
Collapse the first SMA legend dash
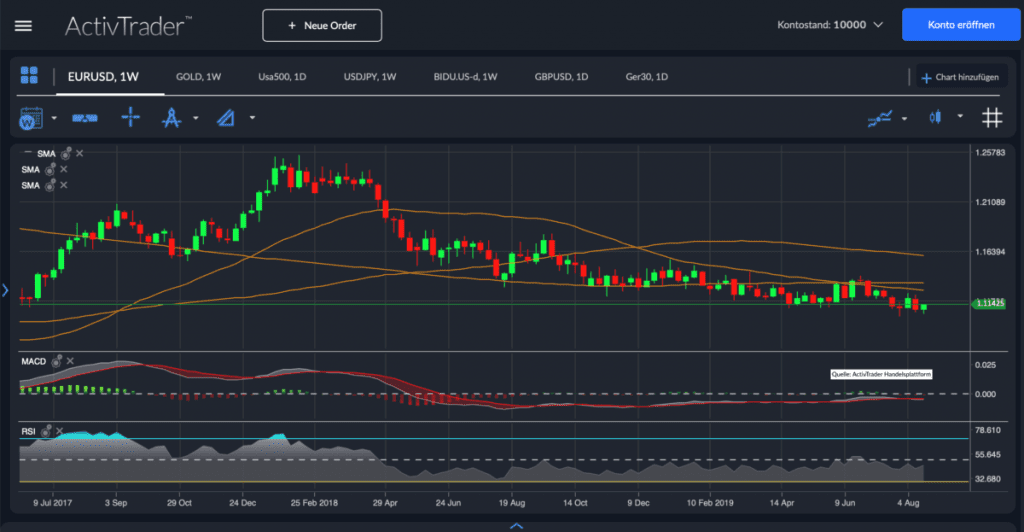click(27, 152)
